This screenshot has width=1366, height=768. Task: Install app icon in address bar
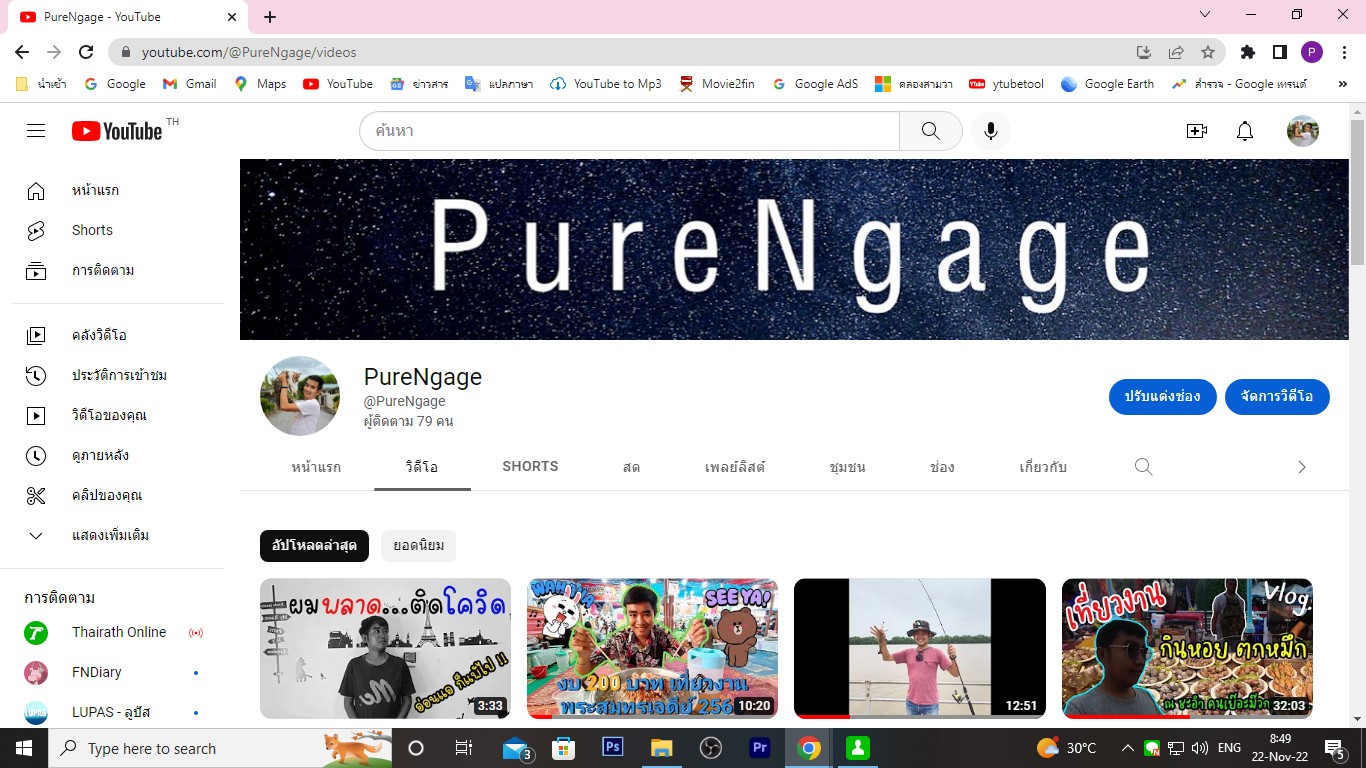tap(1144, 52)
